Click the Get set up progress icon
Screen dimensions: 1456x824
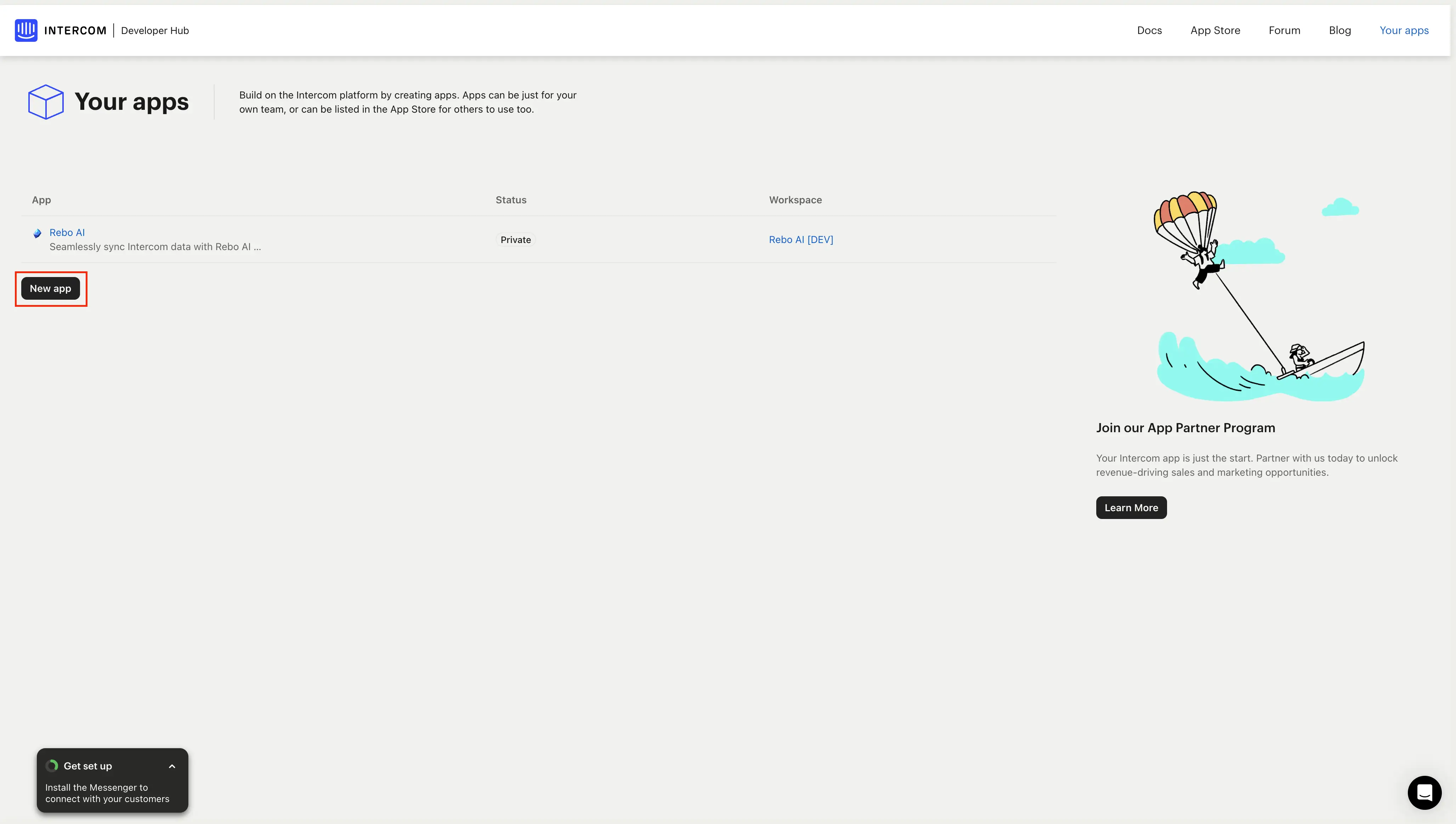(x=52, y=766)
